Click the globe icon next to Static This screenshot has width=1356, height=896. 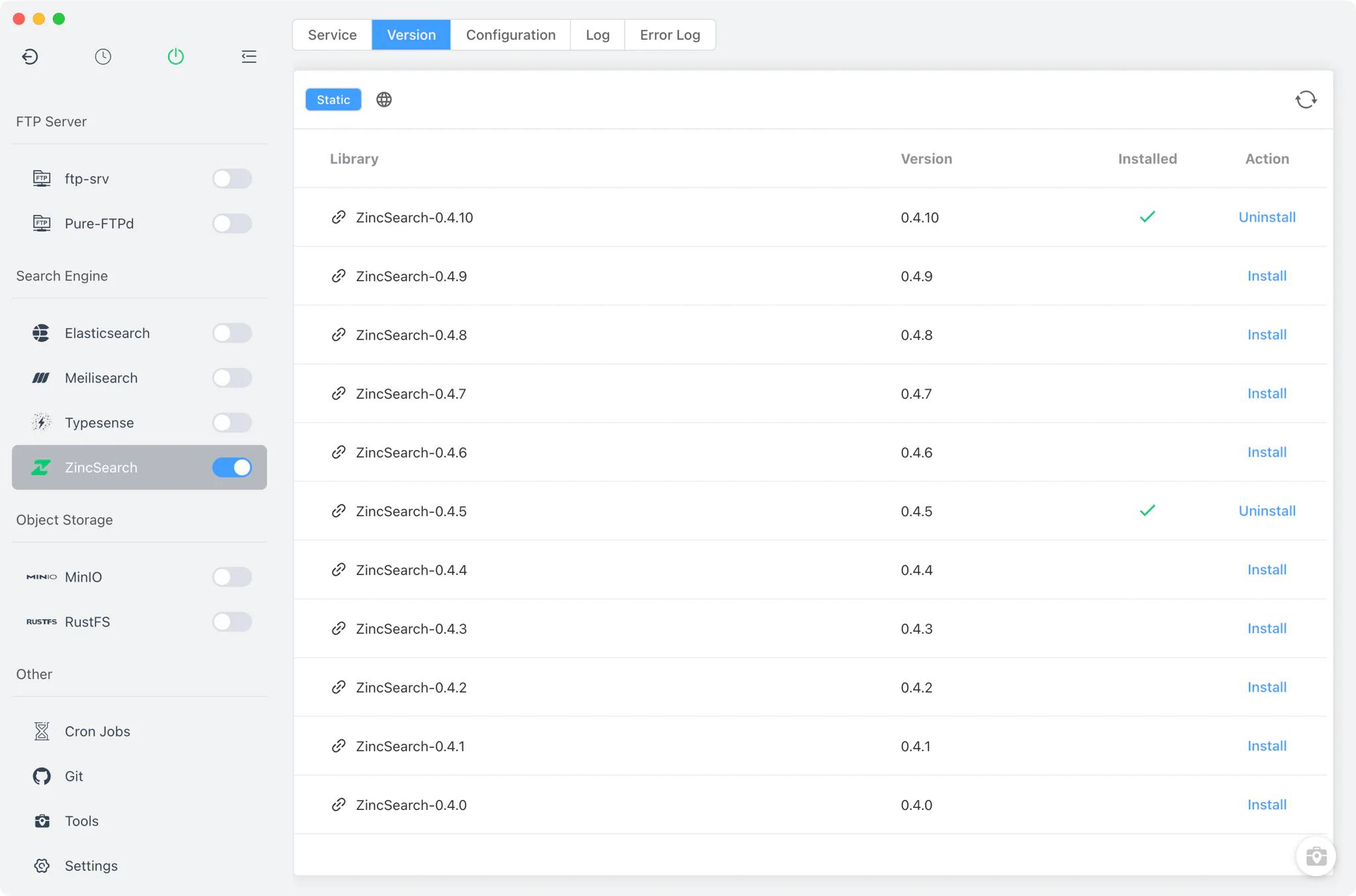(384, 99)
